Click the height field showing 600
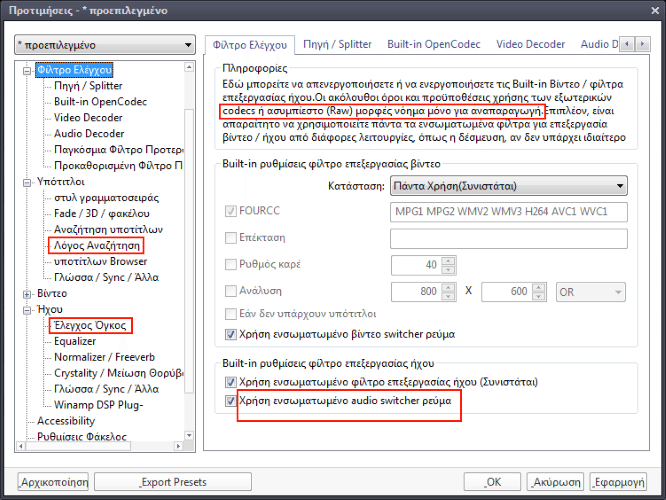666x500 pixels. coord(507,292)
